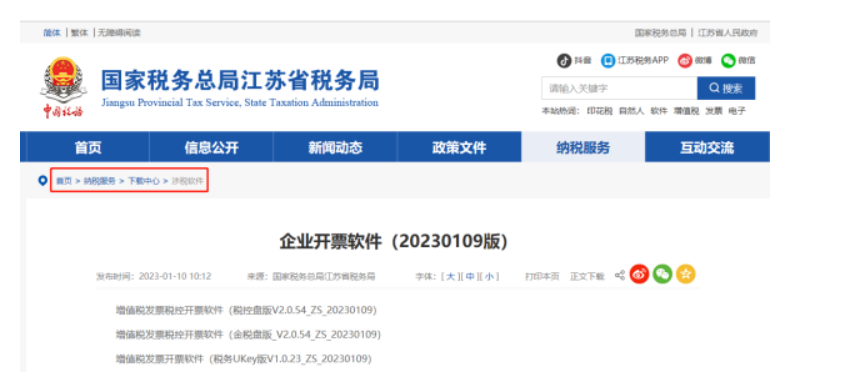Focus the 请输入关键字 search field
The image size is (844, 384).
(619, 88)
